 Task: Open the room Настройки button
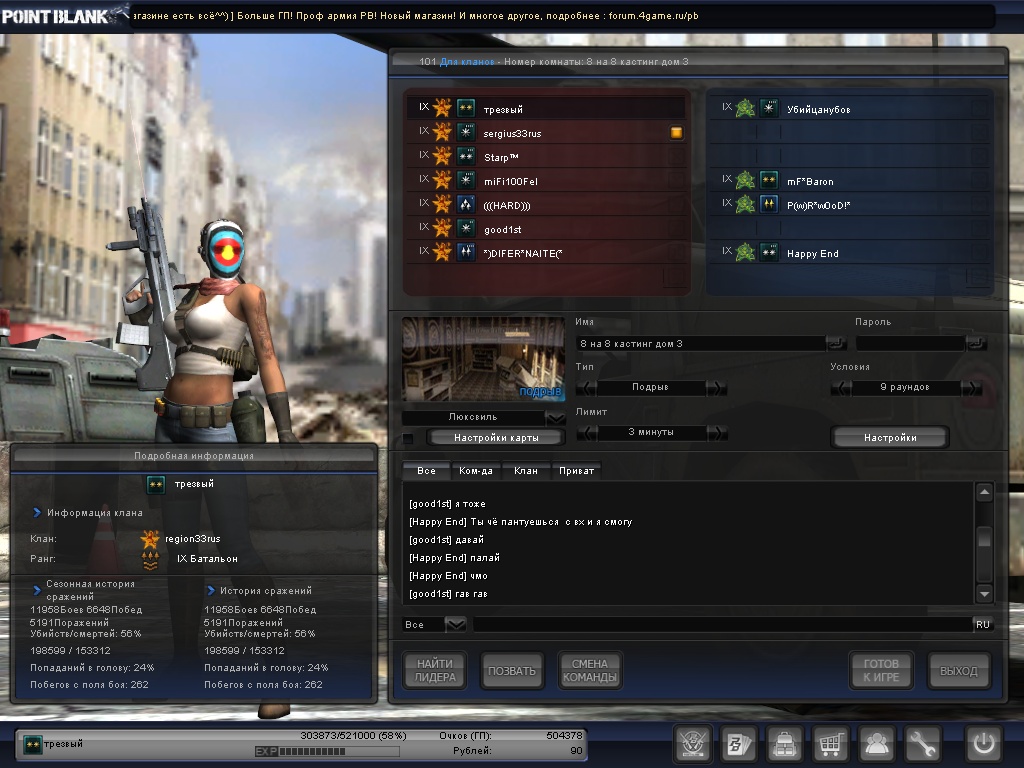[890, 438]
